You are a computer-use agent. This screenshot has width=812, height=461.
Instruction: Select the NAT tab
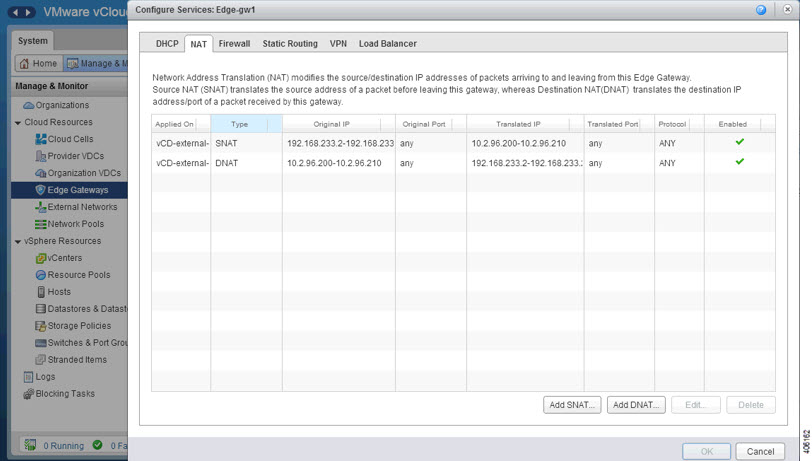[x=198, y=44]
